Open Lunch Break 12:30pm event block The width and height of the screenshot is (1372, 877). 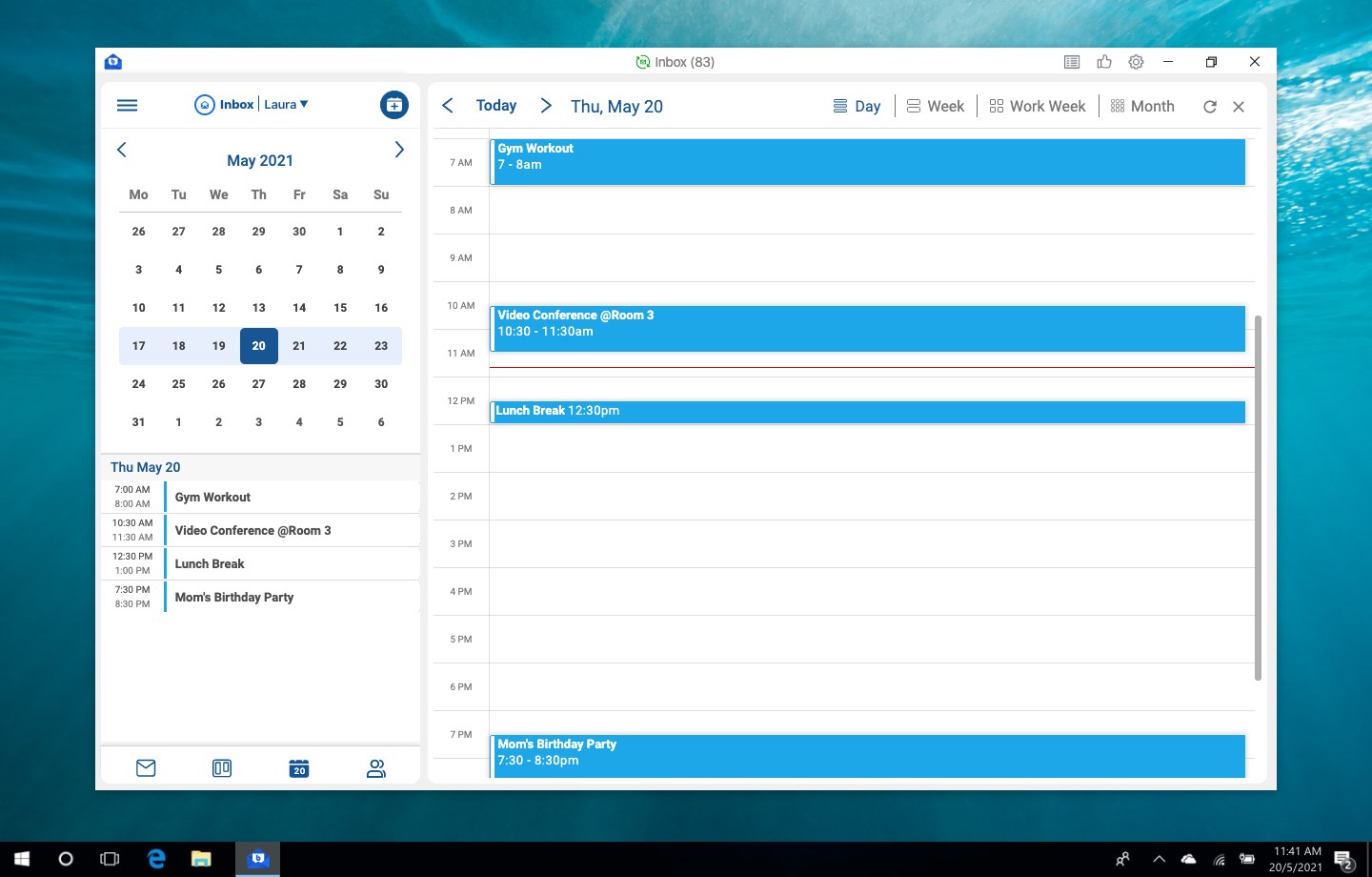[x=868, y=412]
